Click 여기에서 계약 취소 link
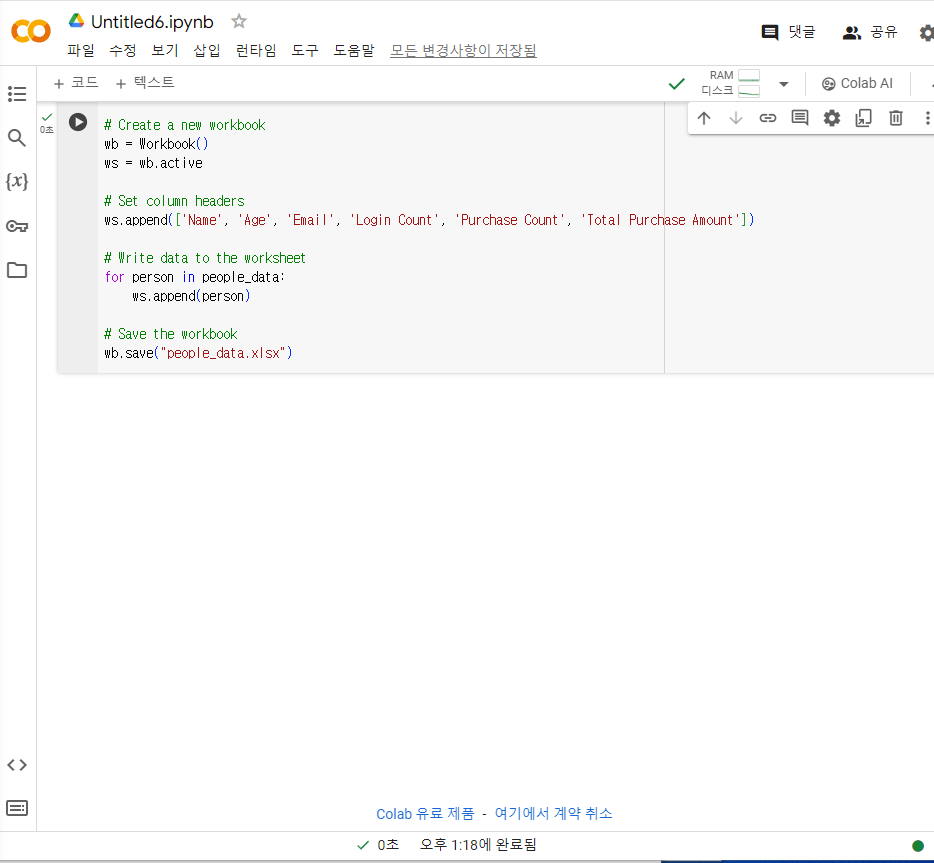Viewport: 934px width, 863px height. pos(553,814)
